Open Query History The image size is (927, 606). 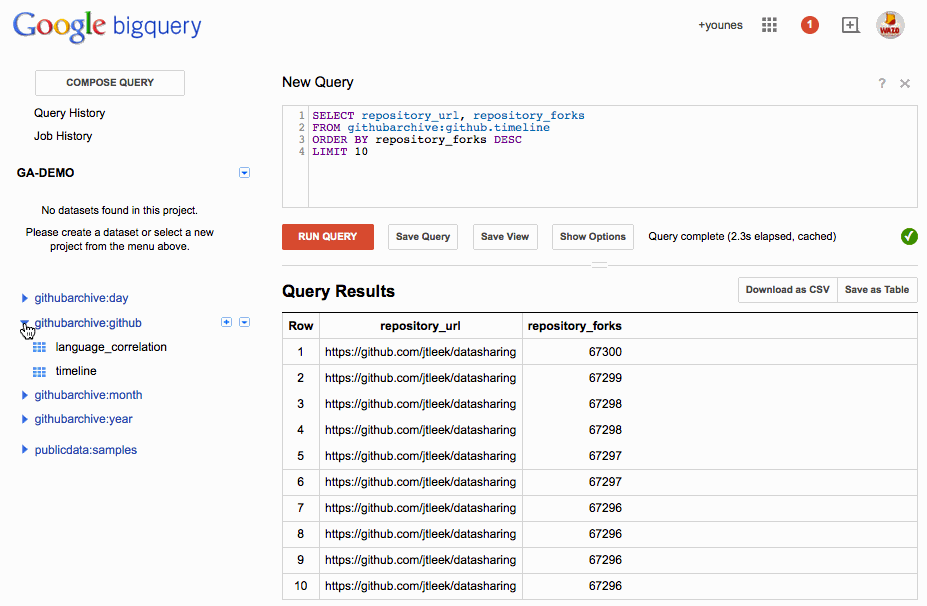(69, 113)
